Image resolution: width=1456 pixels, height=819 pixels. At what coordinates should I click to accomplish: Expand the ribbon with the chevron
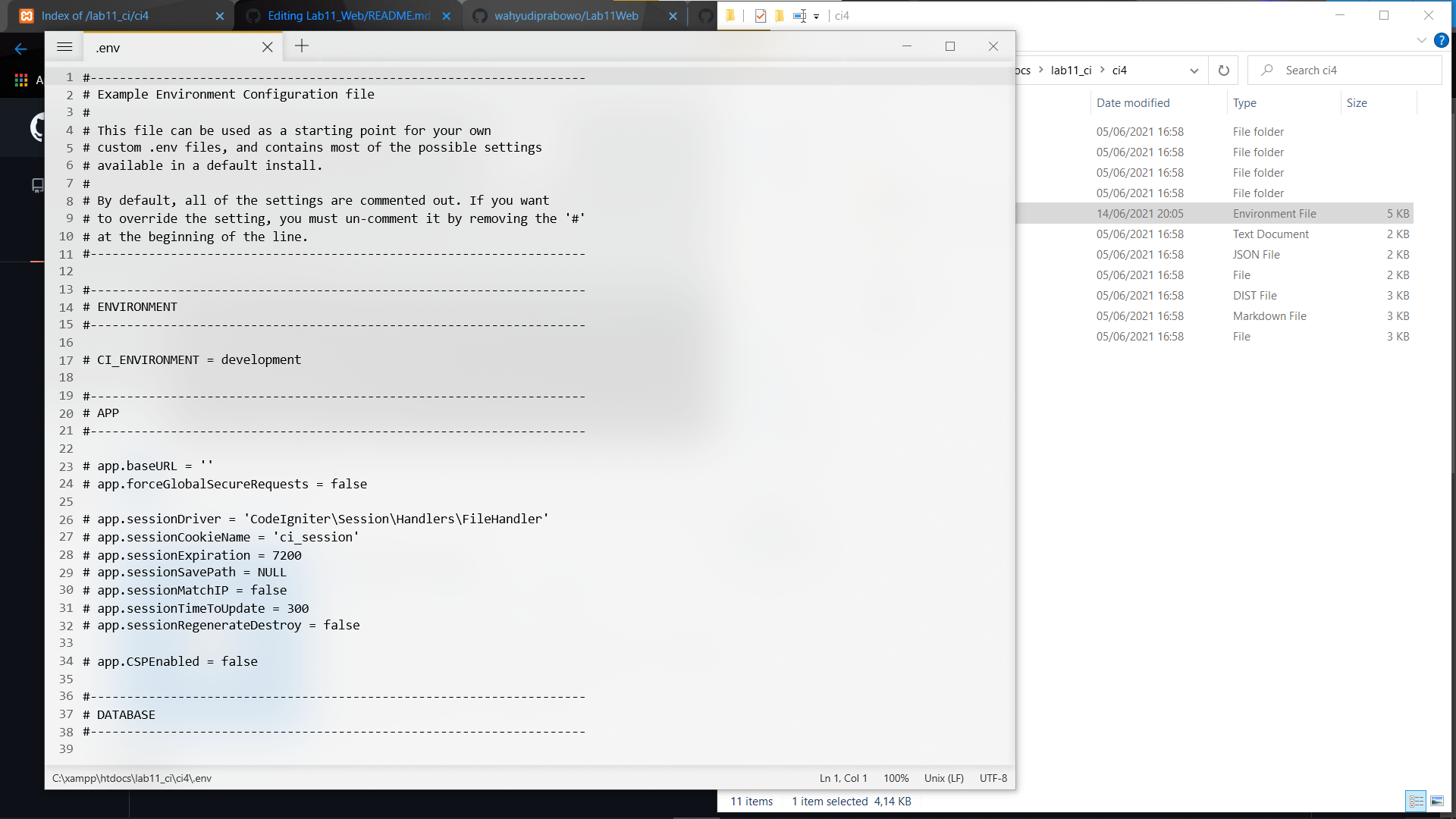[x=1422, y=40]
